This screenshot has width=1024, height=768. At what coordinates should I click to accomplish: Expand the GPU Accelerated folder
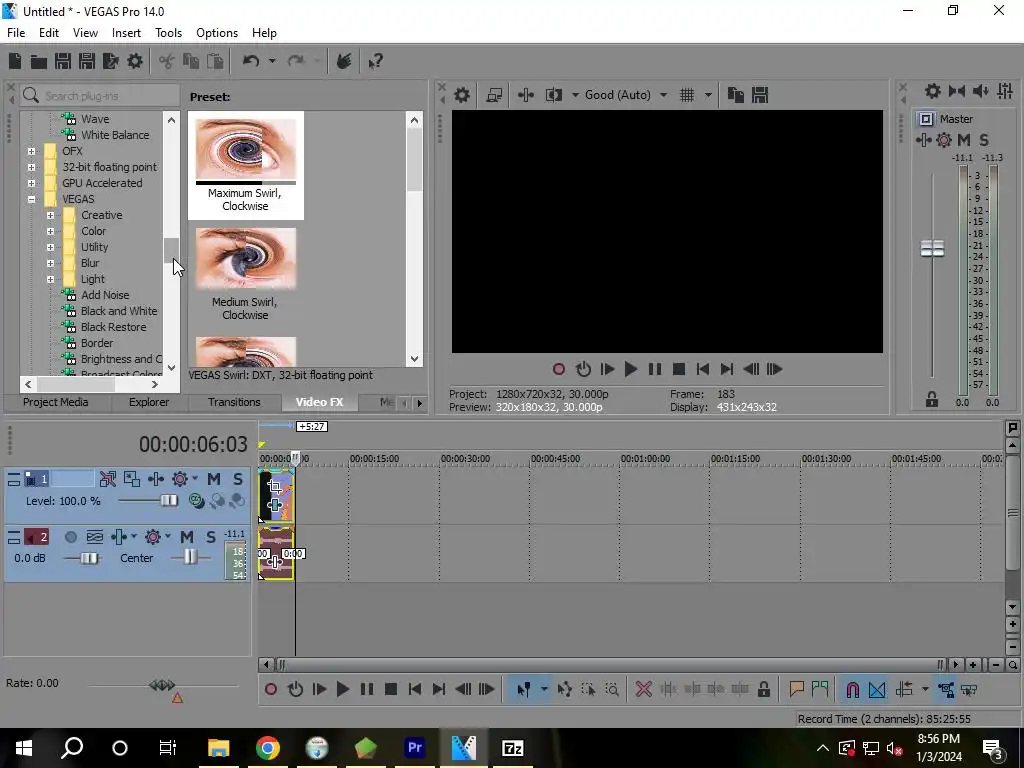pos(31,183)
